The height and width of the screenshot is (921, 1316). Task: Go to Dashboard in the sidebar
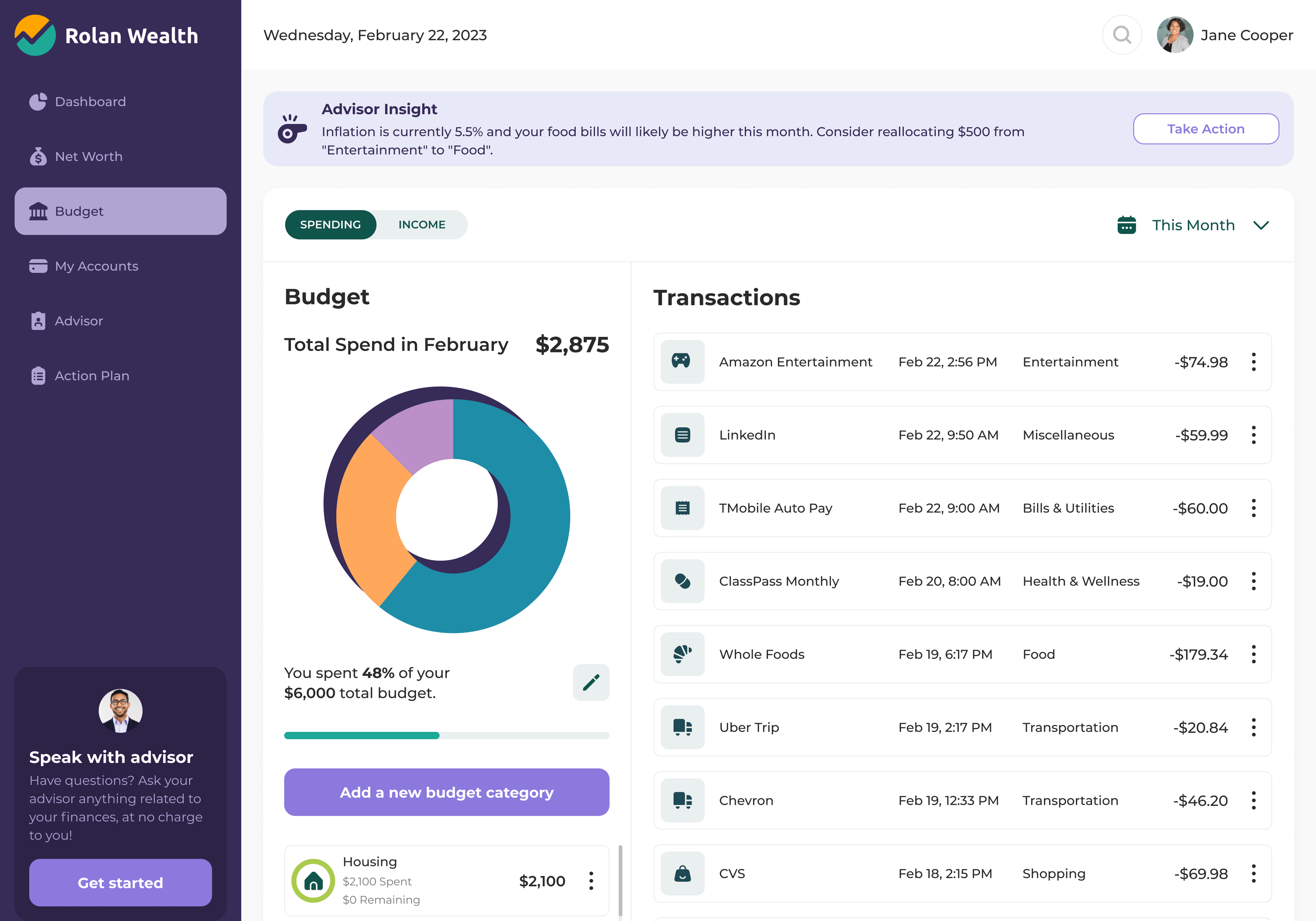[x=120, y=101]
